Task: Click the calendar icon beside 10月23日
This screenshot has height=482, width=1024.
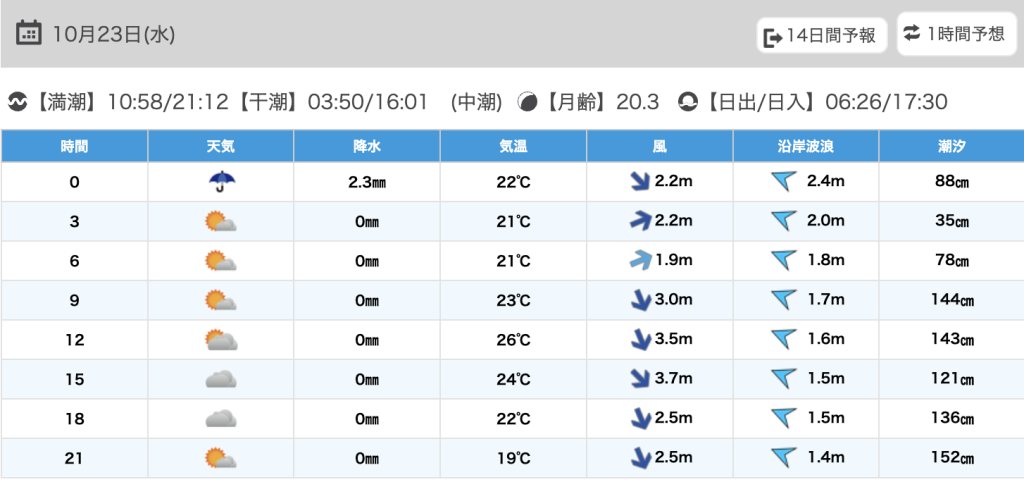Action: pos(30,33)
